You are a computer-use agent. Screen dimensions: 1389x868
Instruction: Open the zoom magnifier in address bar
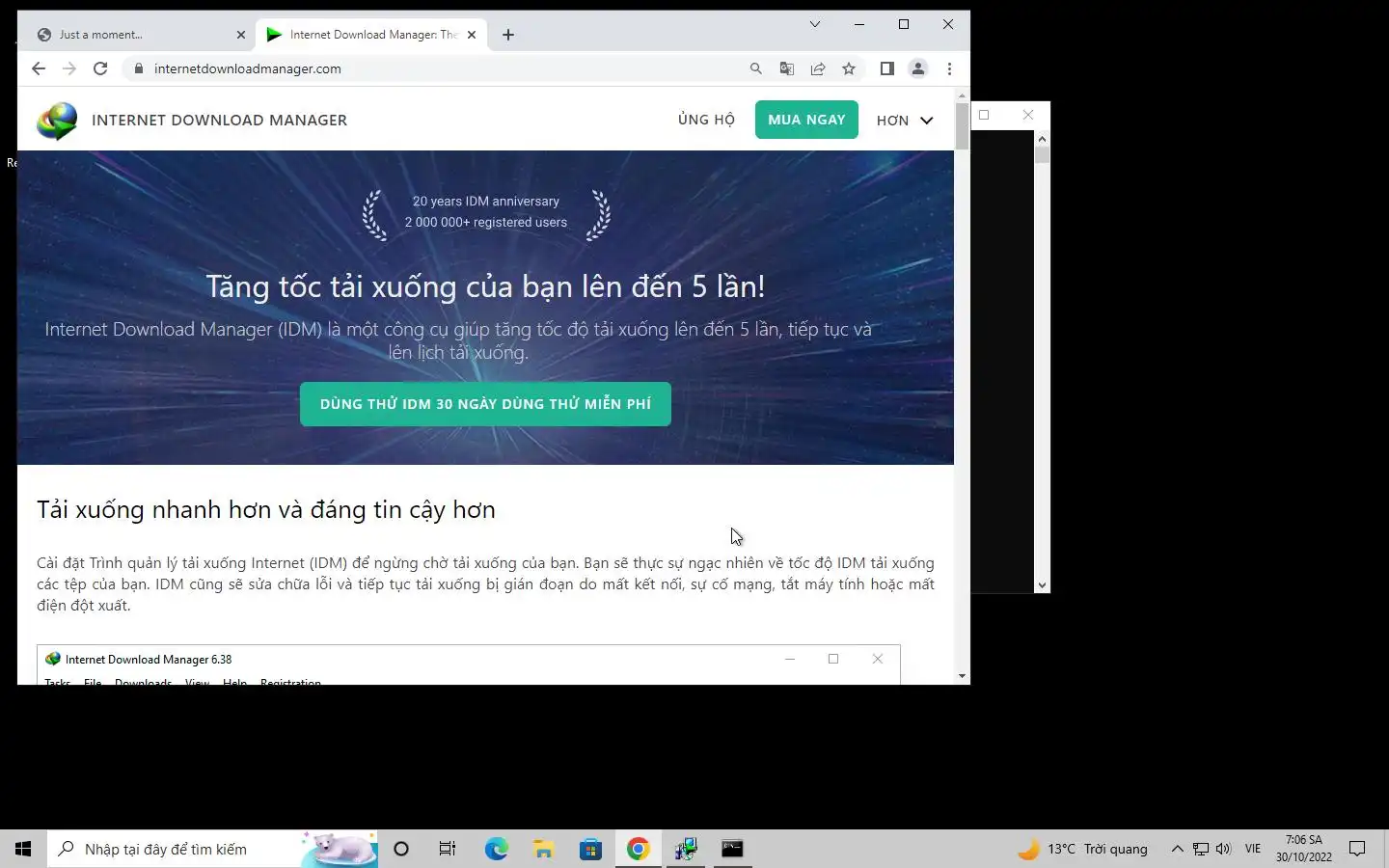pos(756,68)
